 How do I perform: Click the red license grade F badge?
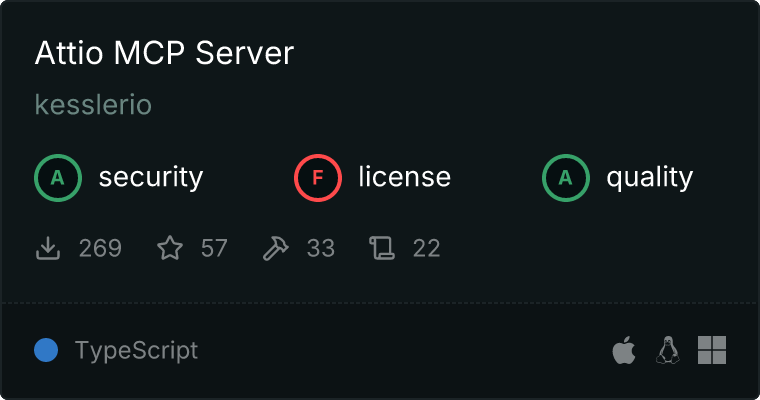click(318, 178)
